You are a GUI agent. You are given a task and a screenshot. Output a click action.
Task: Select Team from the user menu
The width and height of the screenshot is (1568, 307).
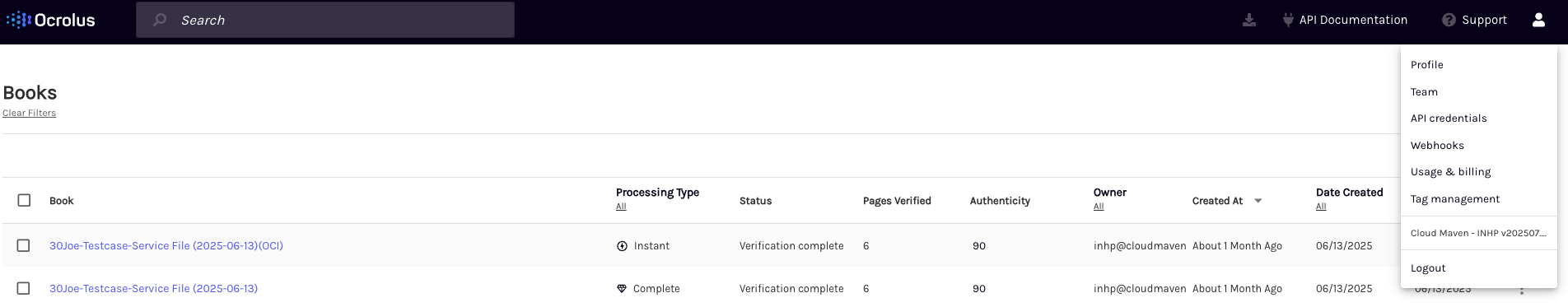1424,92
